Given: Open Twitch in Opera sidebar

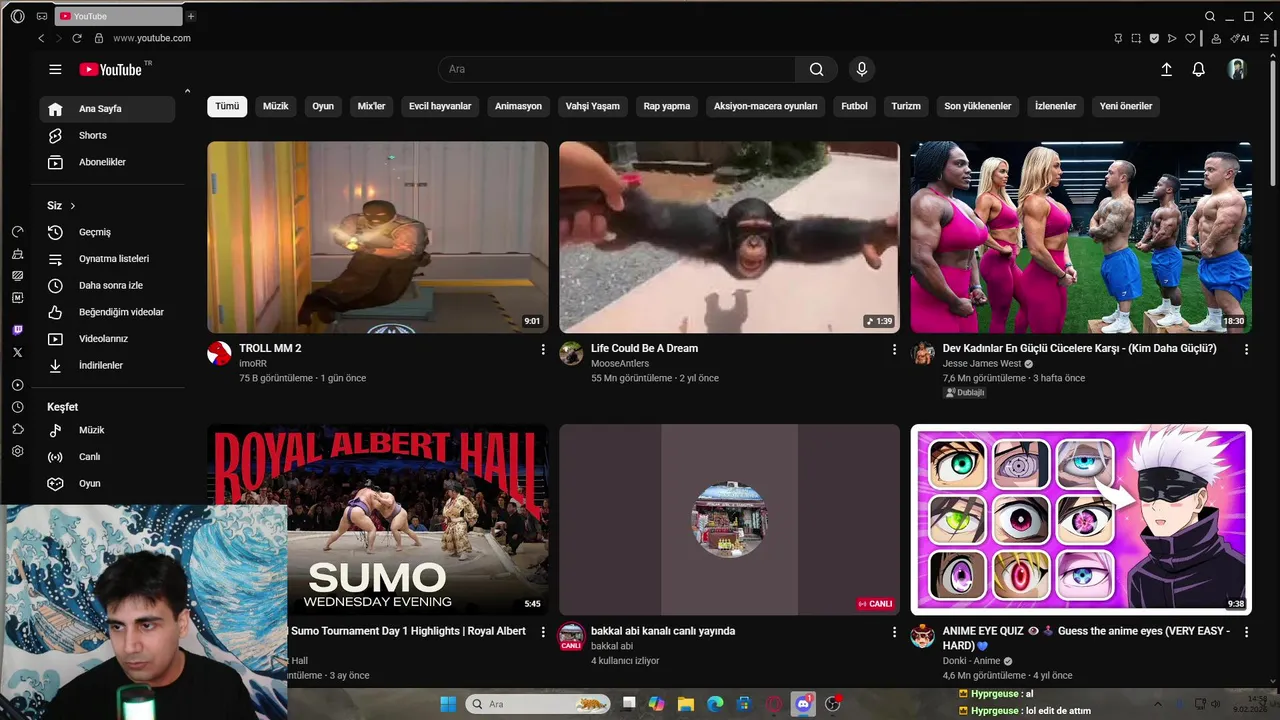Looking at the screenshot, I should coord(17,330).
